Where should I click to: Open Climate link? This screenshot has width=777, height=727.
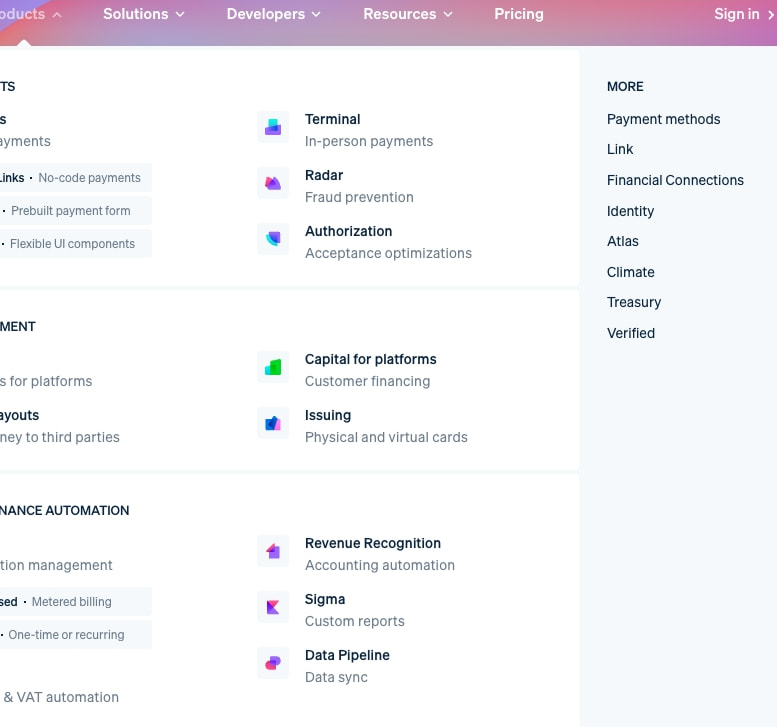click(x=631, y=272)
